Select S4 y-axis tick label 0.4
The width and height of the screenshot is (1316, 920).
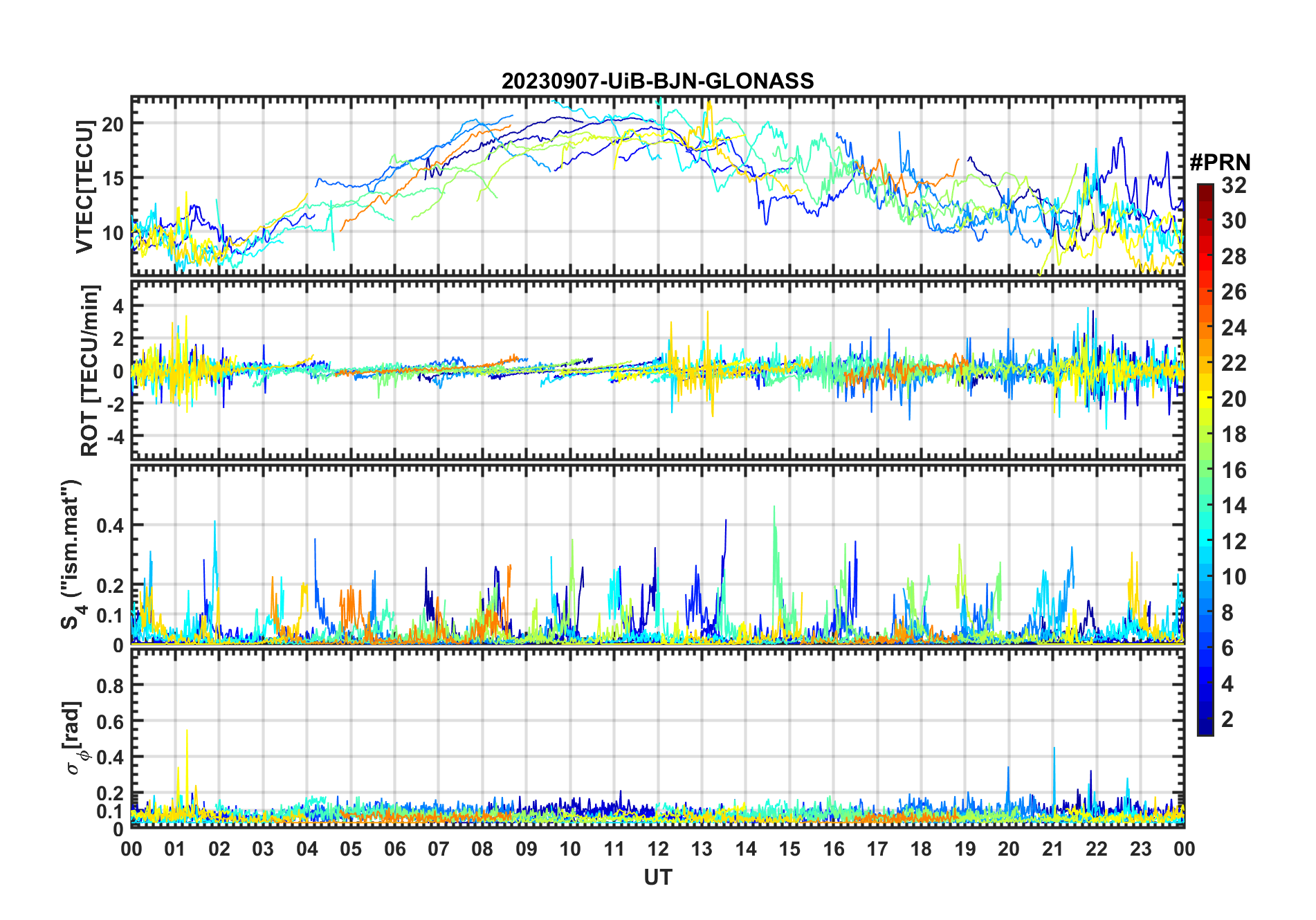110,525
